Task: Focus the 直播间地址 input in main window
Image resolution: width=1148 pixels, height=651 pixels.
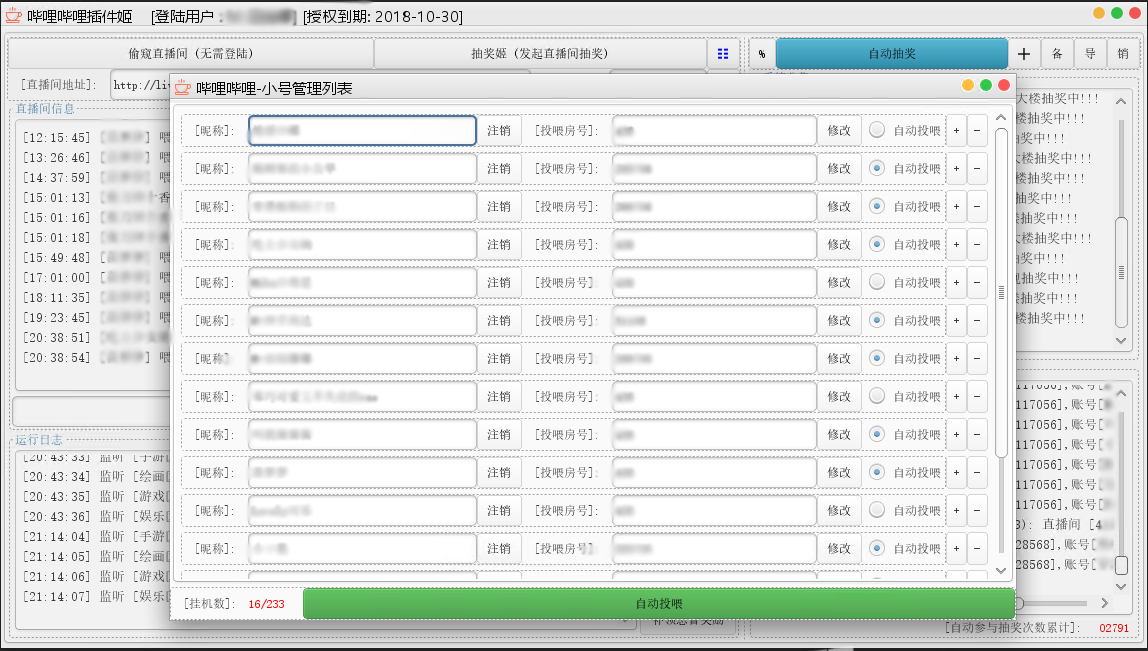Action: click(x=141, y=85)
